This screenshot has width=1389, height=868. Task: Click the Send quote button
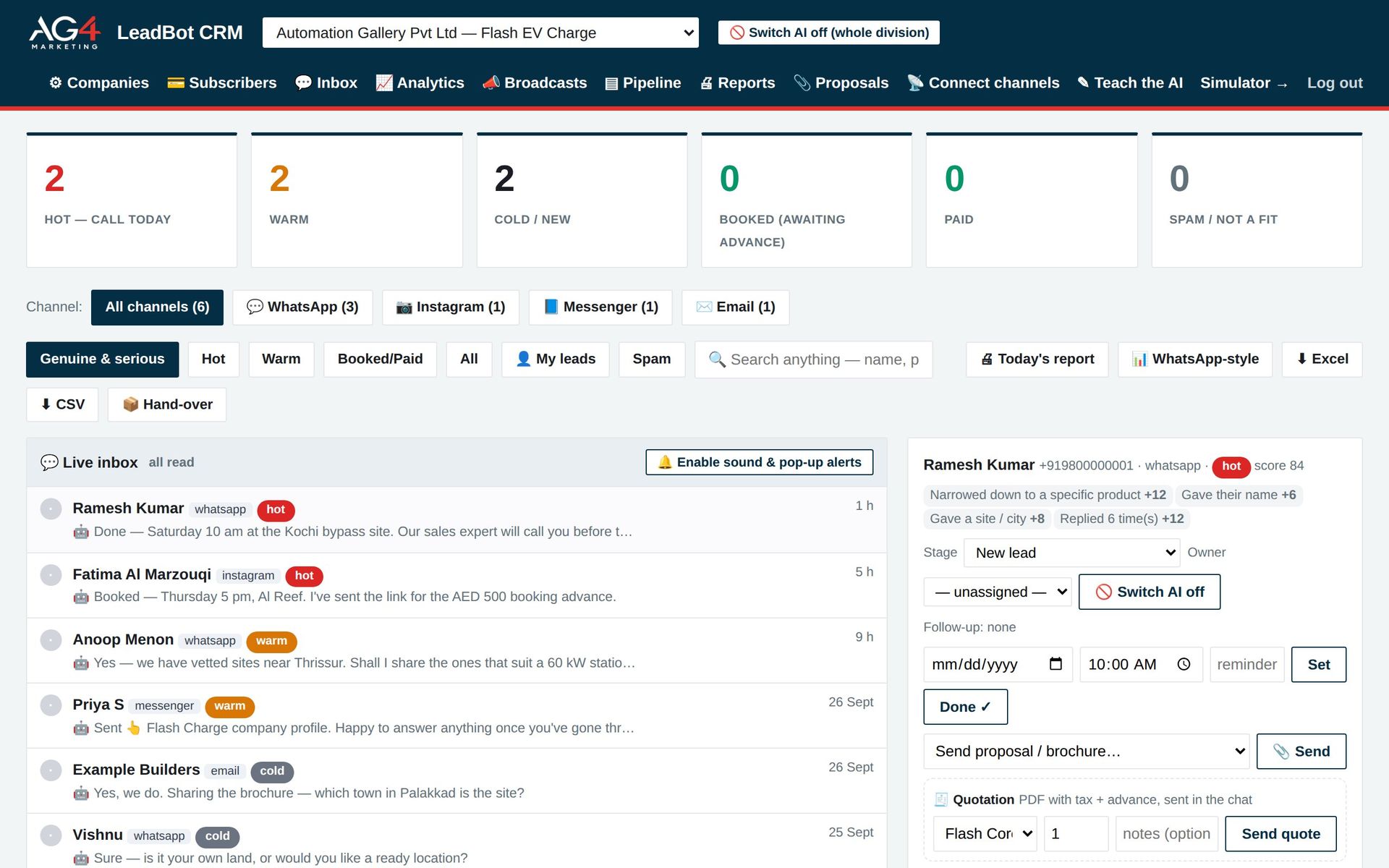click(x=1280, y=834)
